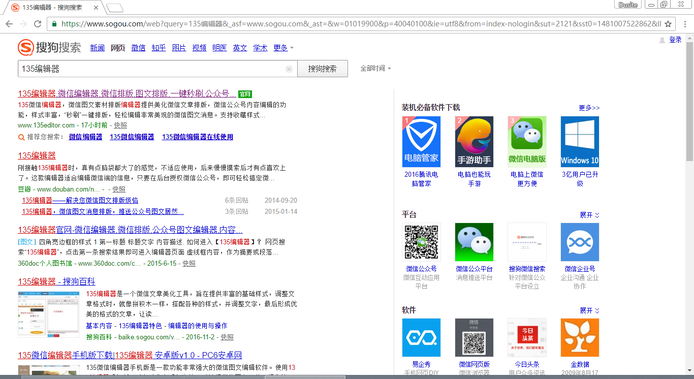
Task: Click the 手游助手 app icon
Action: (x=474, y=141)
